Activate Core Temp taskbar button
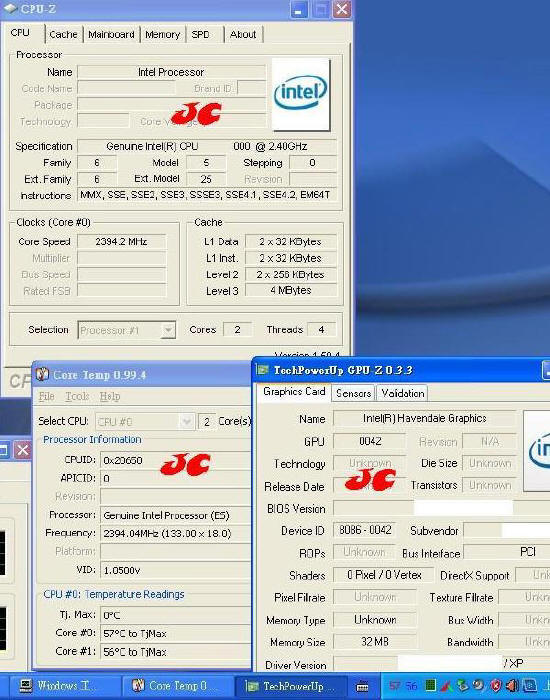550x700 pixels. pyautogui.click(x=177, y=686)
